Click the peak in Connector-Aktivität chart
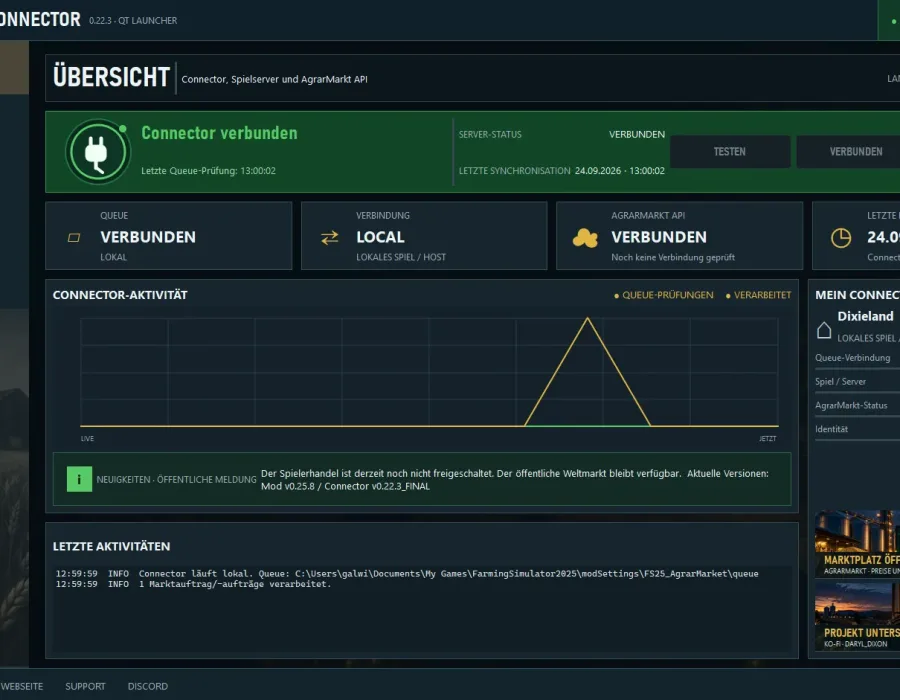Viewport: 900px width, 700px height. 587,318
